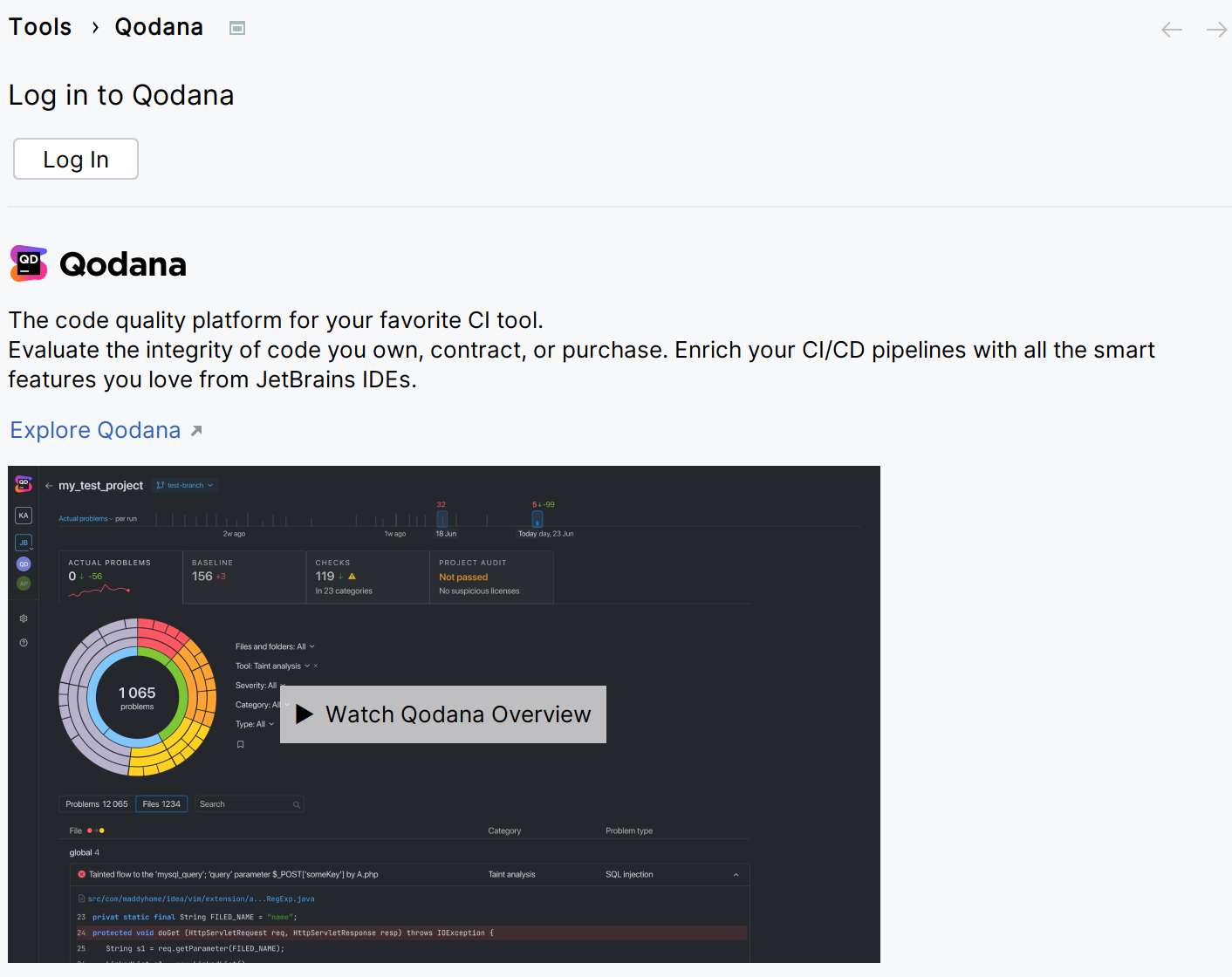Click the Qodana logo in the sidebar
This screenshot has height=977, width=1232.
click(24, 483)
